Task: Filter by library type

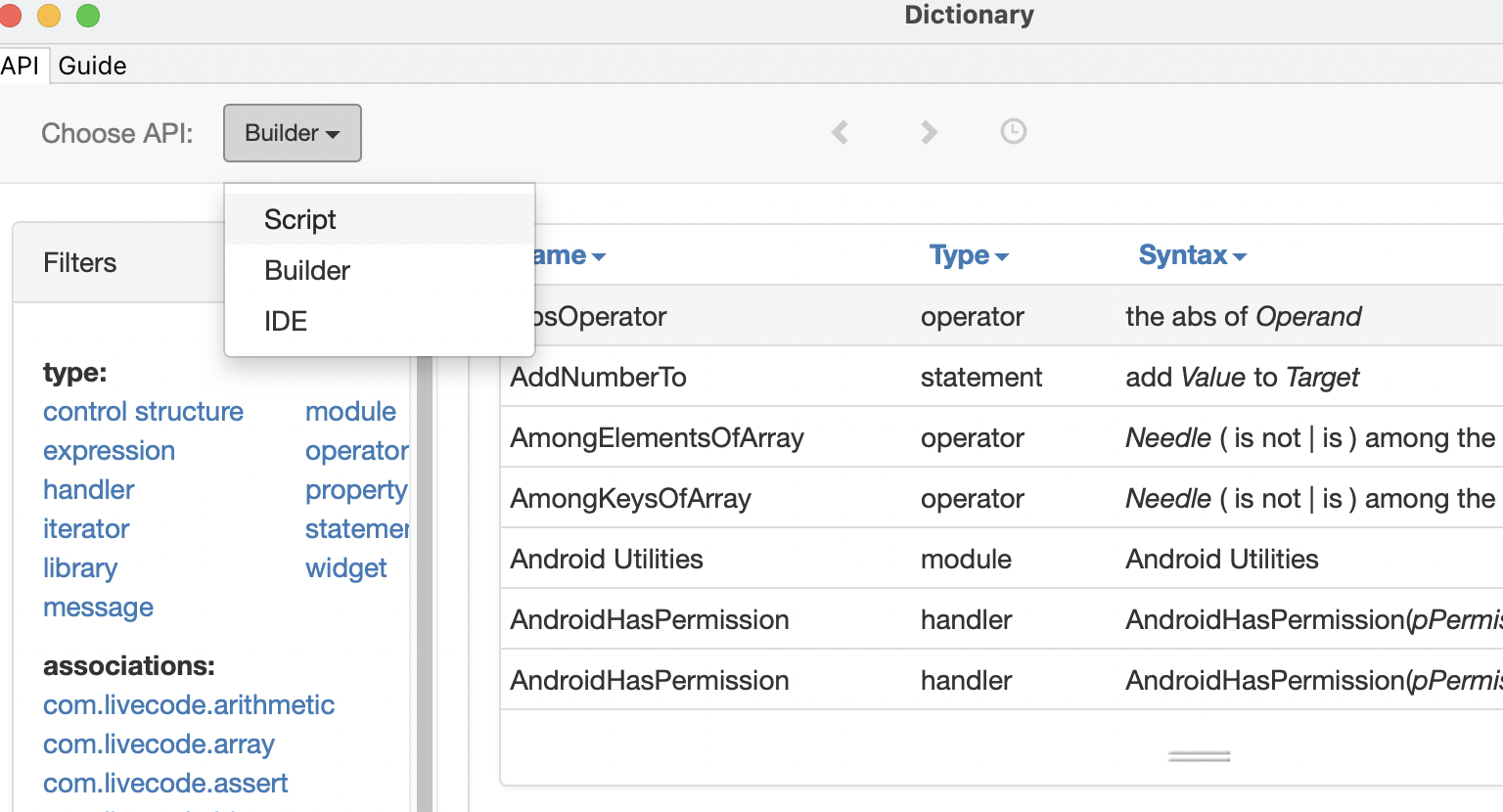Action: coord(80,568)
